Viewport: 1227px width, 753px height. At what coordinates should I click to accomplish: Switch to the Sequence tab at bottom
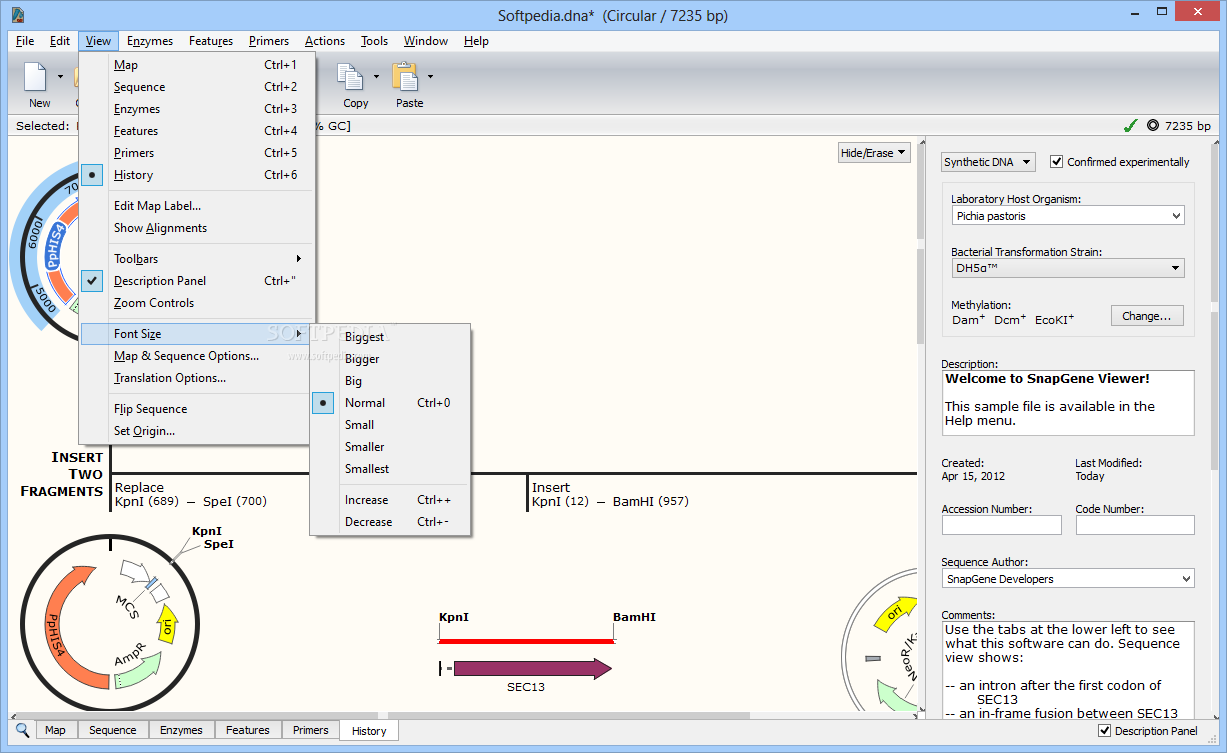point(113,730)
